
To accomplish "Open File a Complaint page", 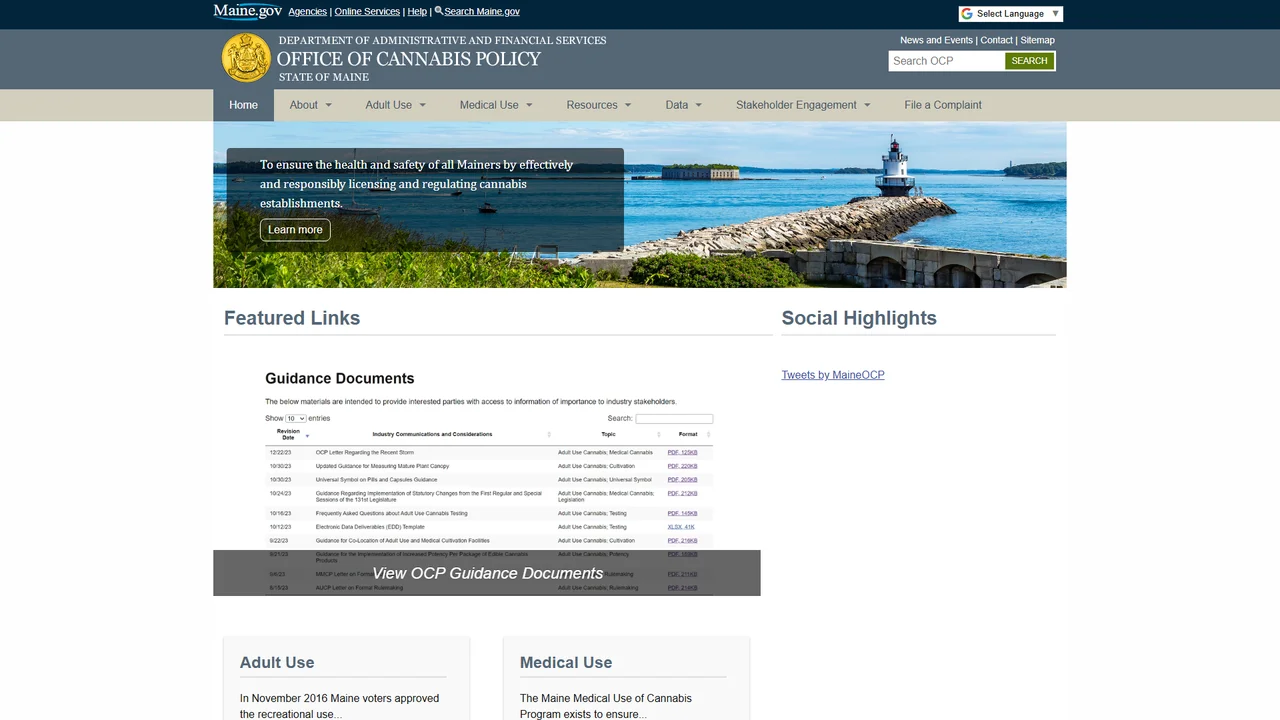I will pyautogui.click(x=943, y=105).
